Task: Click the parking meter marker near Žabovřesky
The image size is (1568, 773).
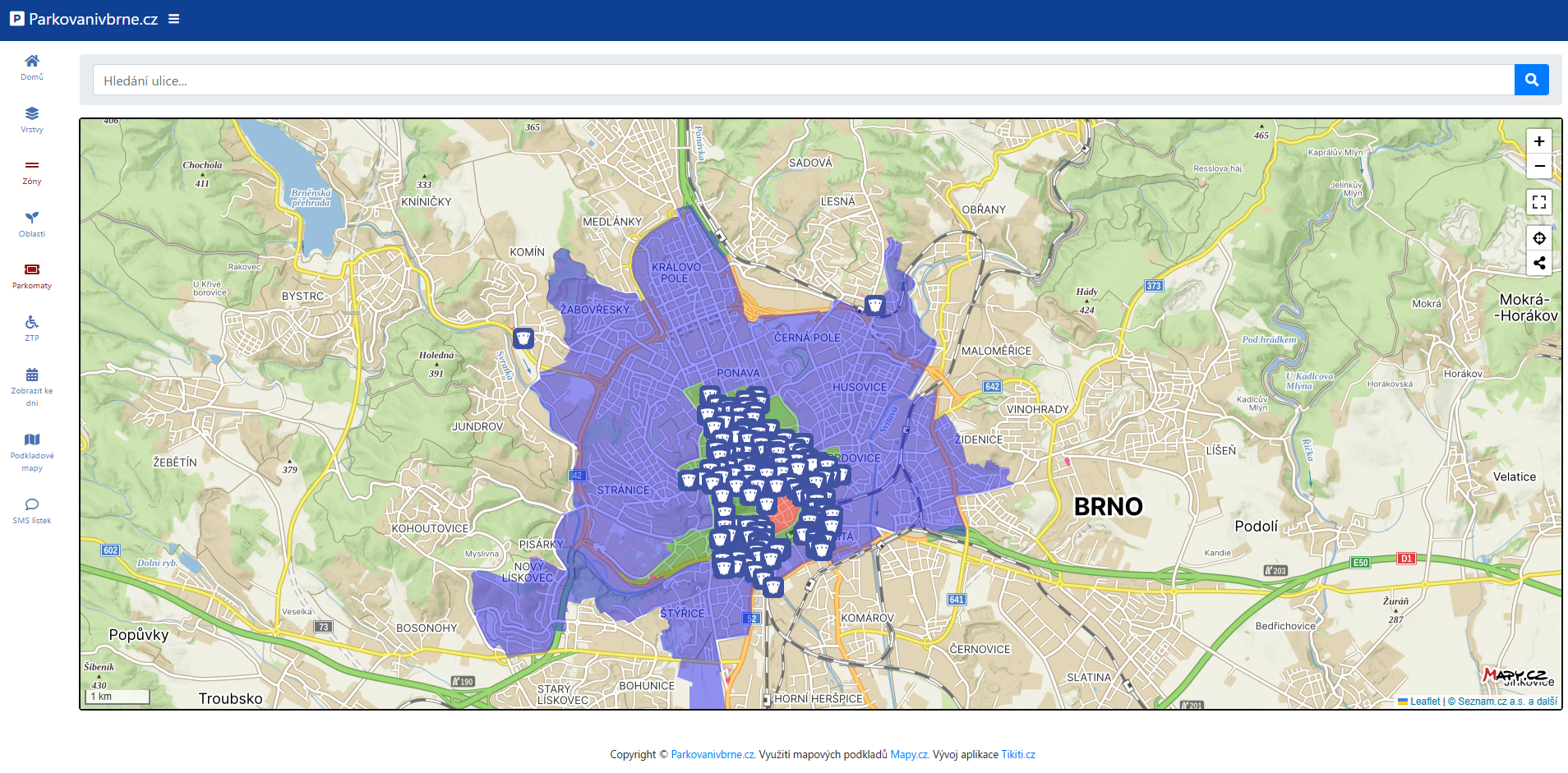Action: click(523, 338)
